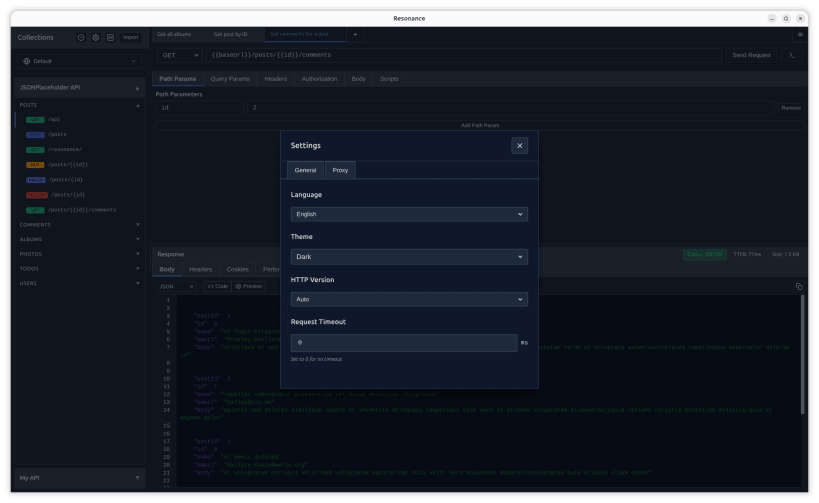Select the PUT /posts/{{id}} request
Viewport: 819px width, 503px height.
pos(79,165)
